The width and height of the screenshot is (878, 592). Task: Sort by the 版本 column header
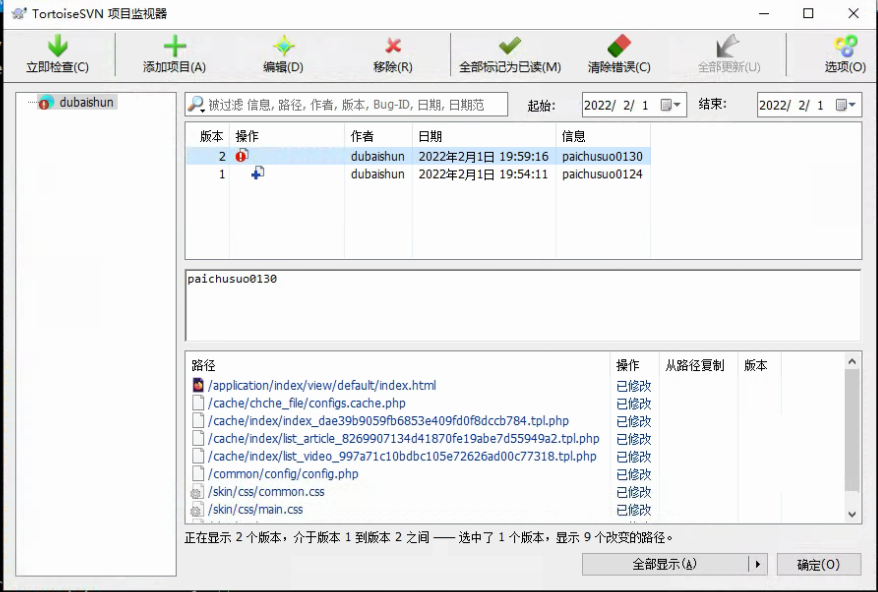click(x=211, y=136)
